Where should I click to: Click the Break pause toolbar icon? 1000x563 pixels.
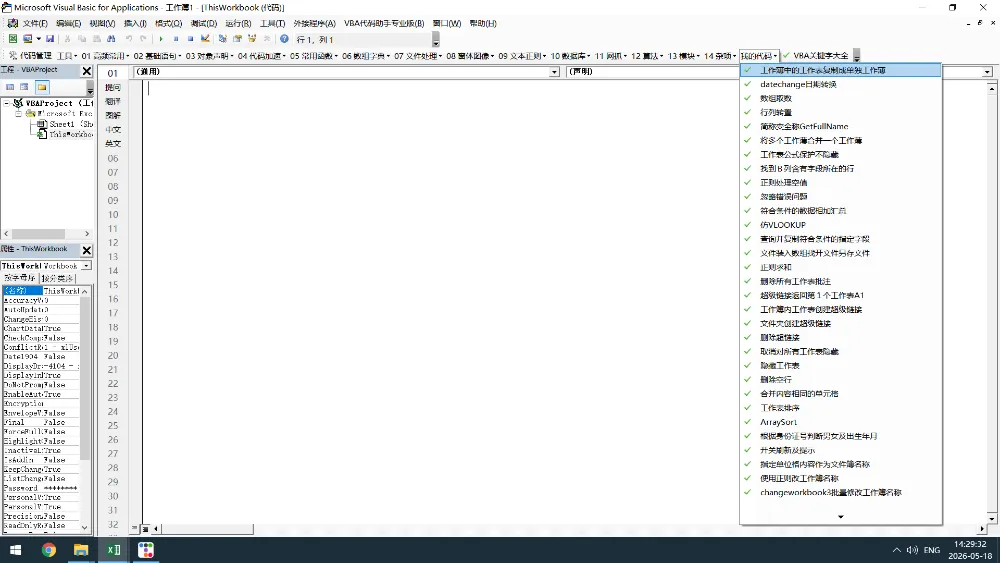176,39
